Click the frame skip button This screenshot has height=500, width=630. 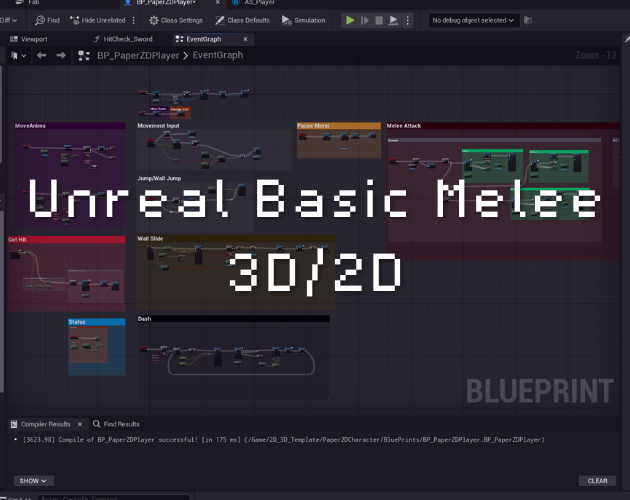(365, 20)
